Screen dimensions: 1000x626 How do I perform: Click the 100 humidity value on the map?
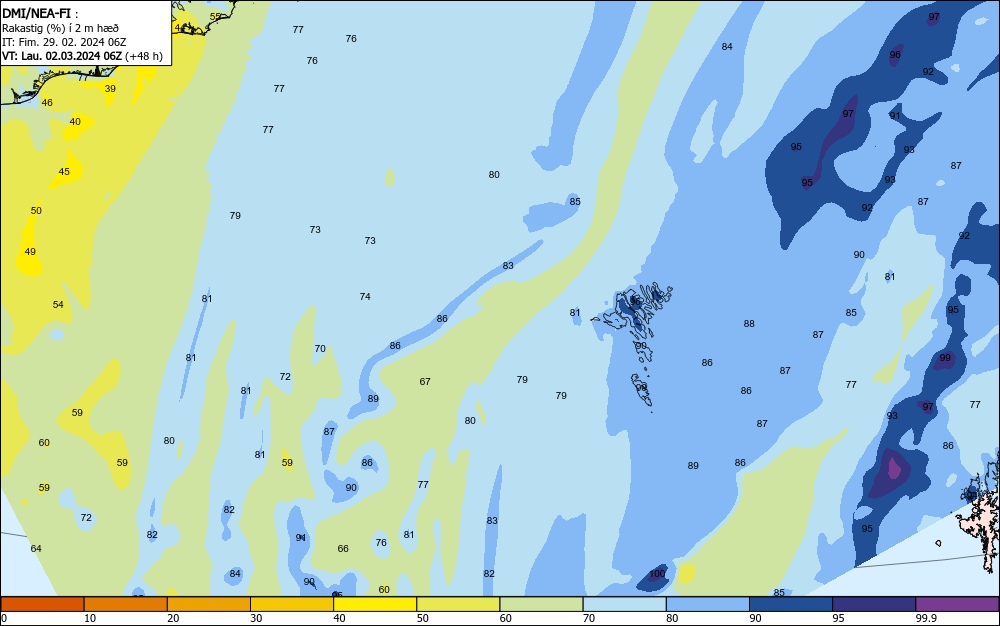657,574
